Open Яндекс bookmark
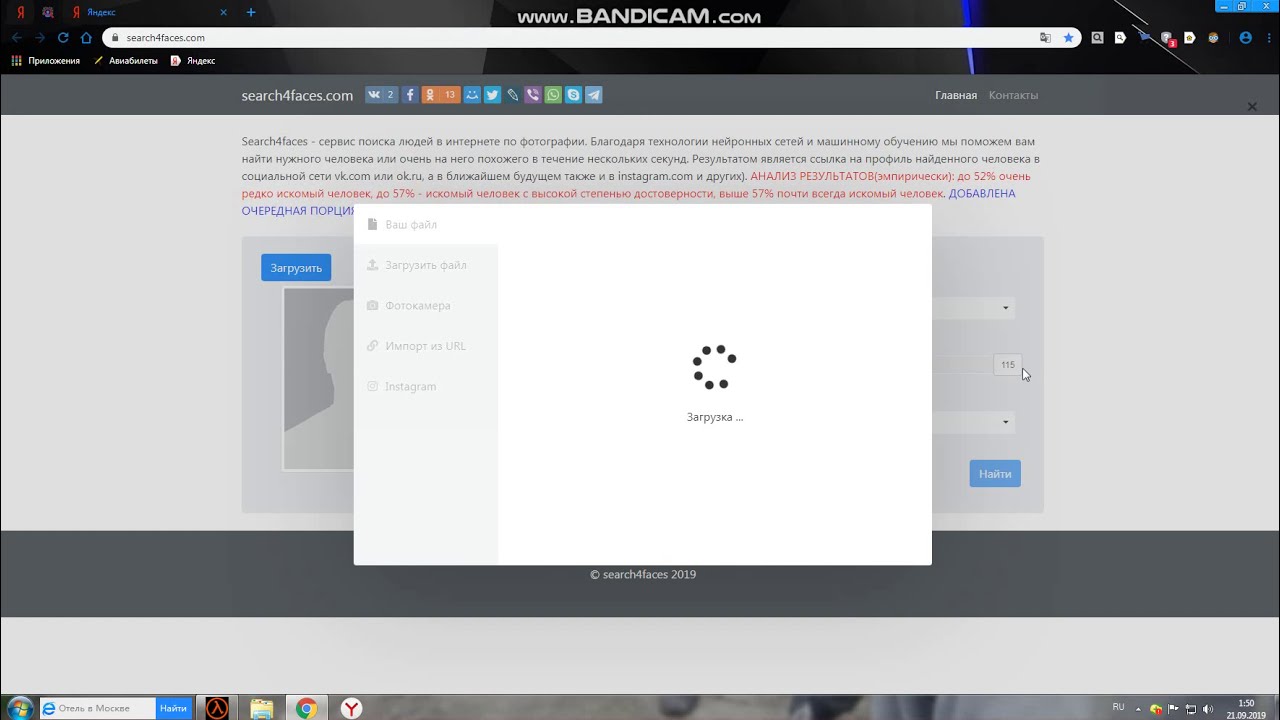Image resolution: width=1280 pixels, height=720 pixels. [192, 61]
